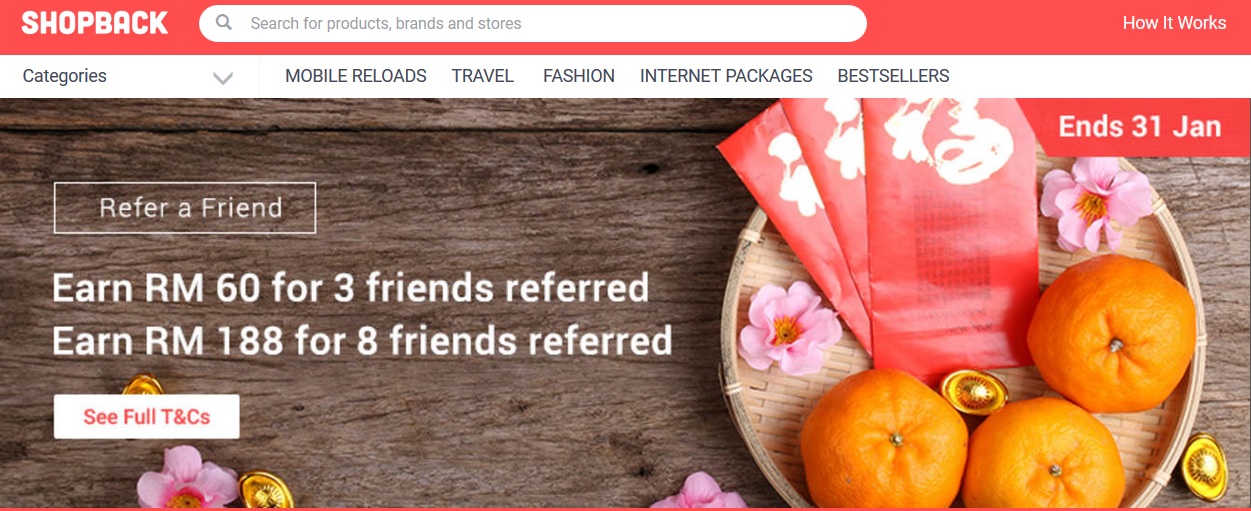Focus the products, brands and stores search box

533,23
